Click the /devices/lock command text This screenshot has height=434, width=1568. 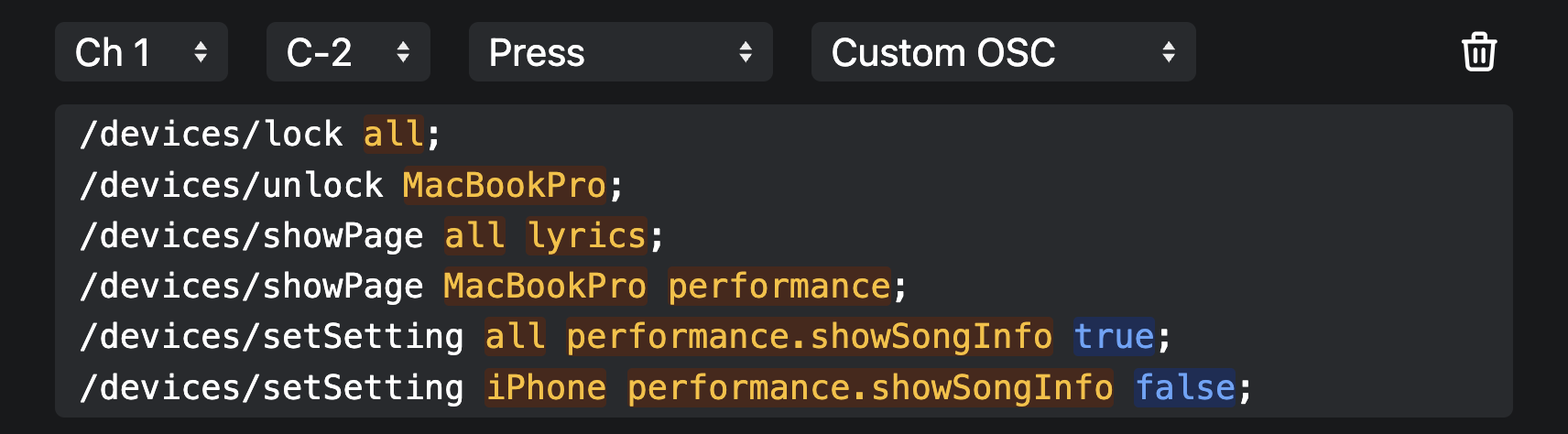coord(212,135)
